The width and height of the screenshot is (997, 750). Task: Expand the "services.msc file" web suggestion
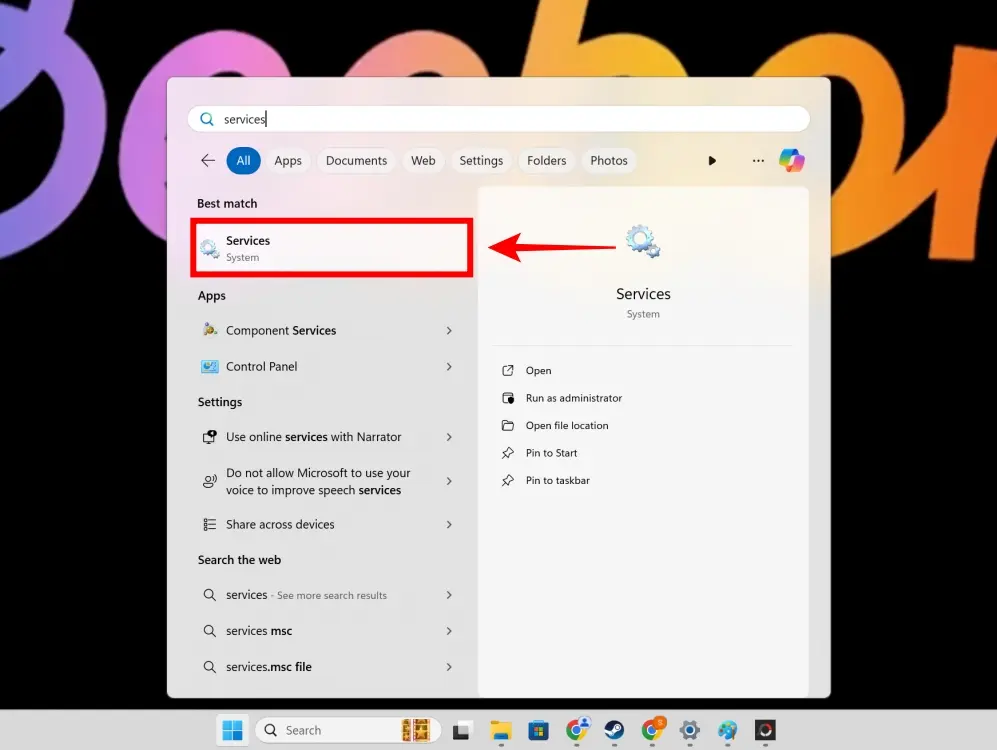tap(449, 666)
